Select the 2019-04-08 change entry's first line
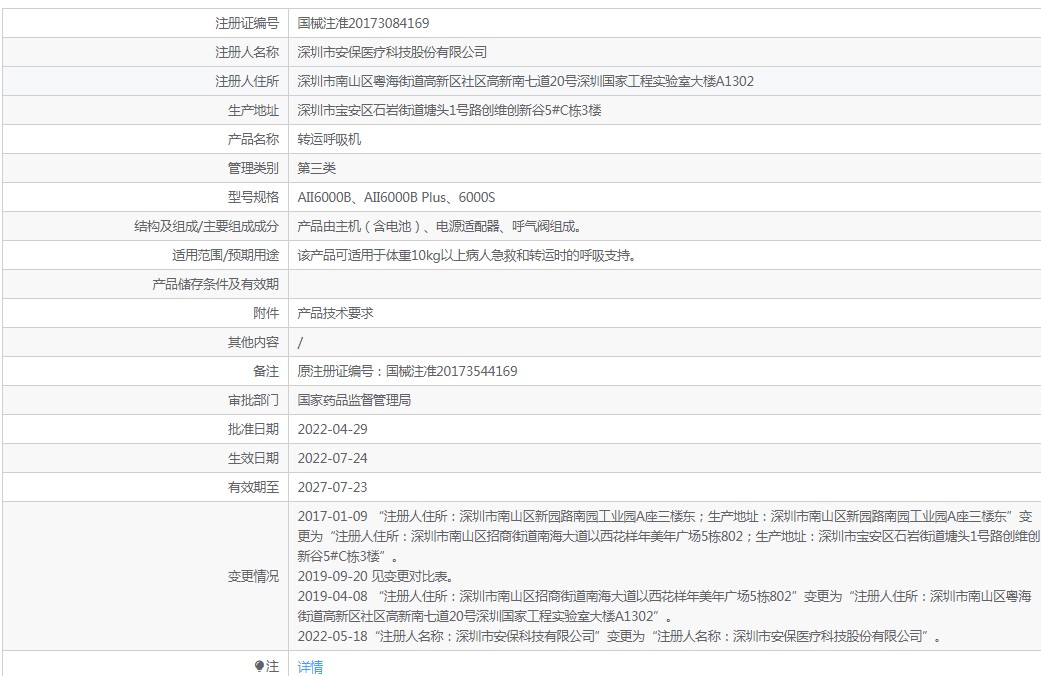The width and height of the screenshot is (1041, 676). 665,596
